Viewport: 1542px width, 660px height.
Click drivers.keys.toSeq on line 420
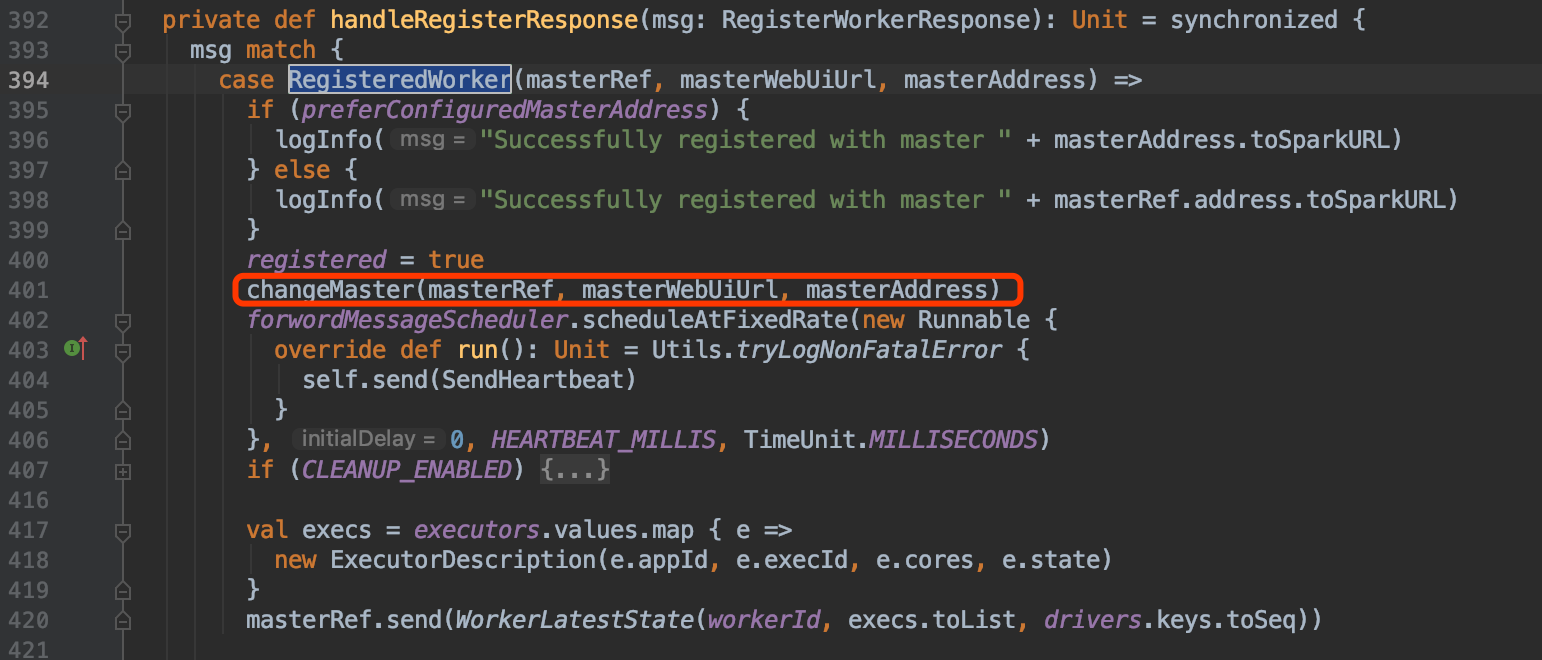1170,621
